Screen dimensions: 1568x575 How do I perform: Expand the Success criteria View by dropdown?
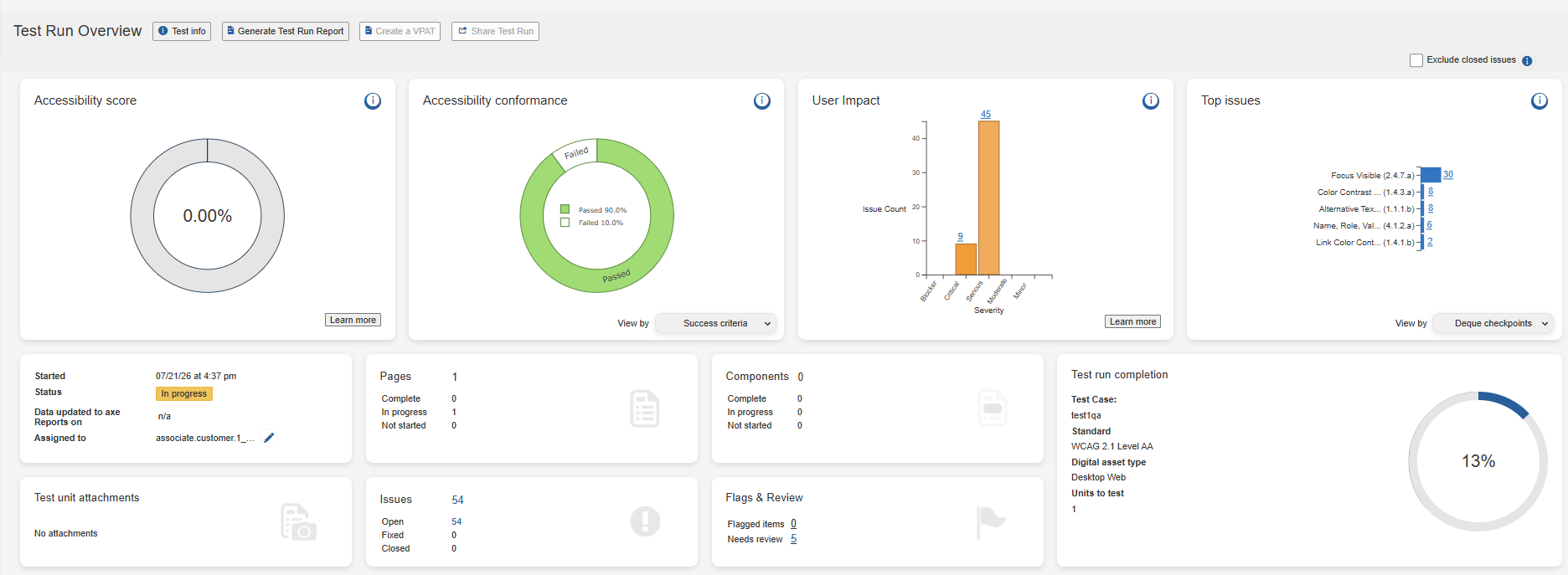[x=715, y=323]
